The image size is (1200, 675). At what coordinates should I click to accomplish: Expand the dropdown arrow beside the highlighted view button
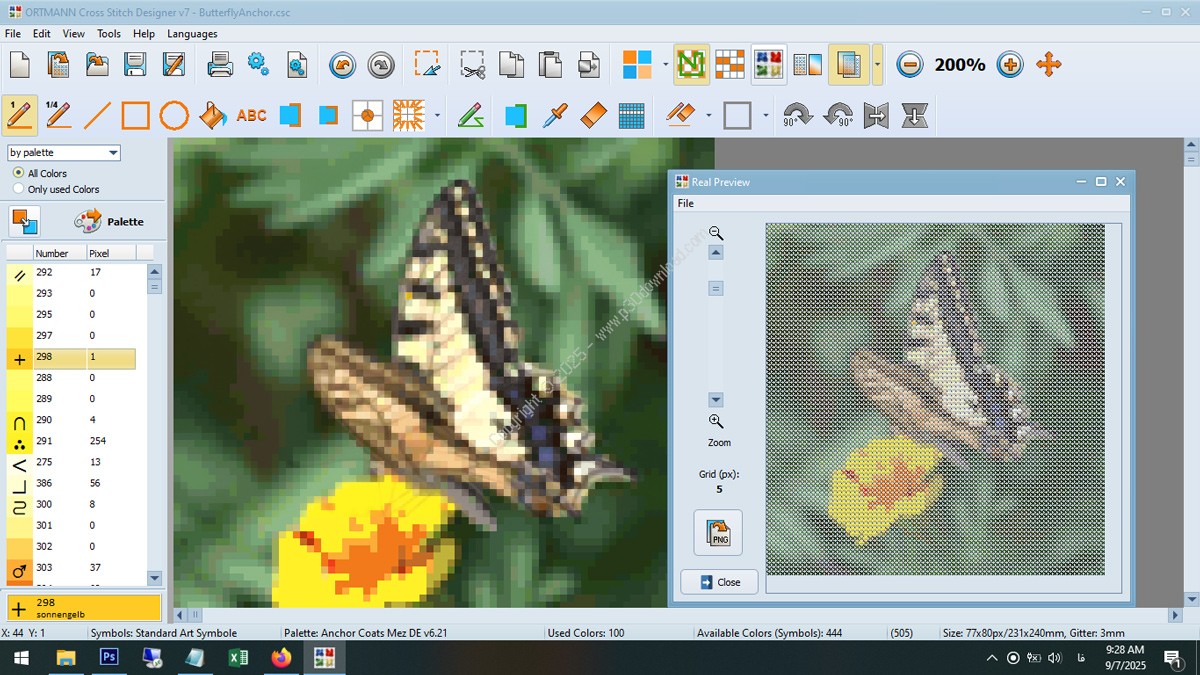tap(877, 65)
